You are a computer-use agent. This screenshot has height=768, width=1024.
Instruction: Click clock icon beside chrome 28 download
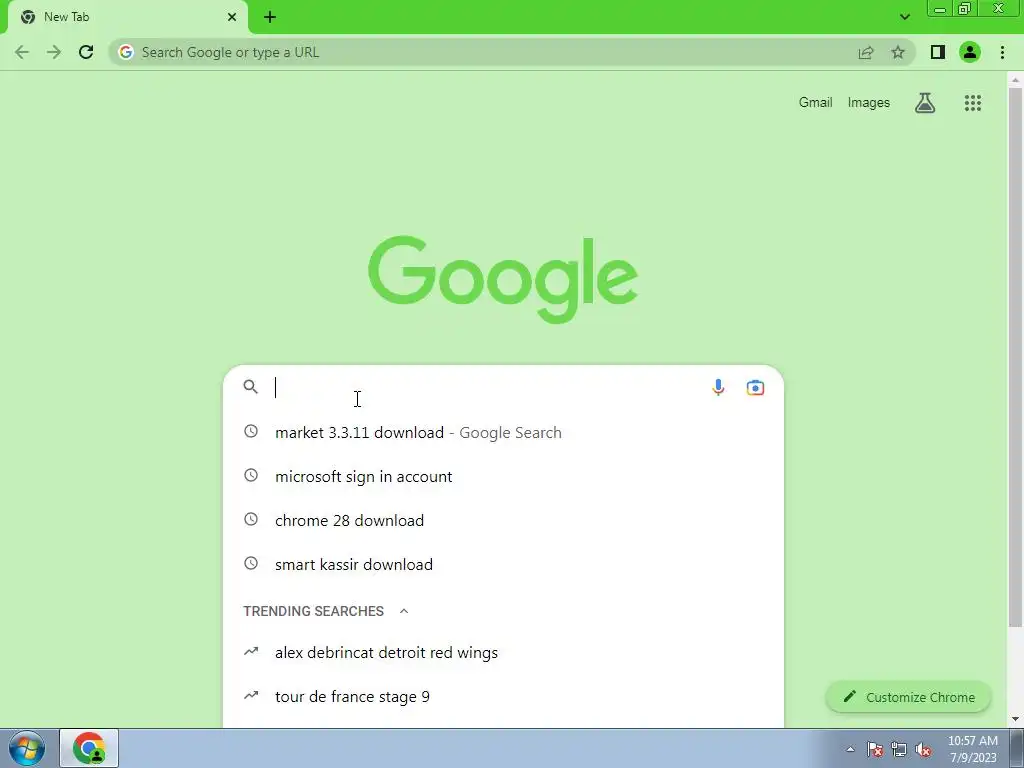251,519
